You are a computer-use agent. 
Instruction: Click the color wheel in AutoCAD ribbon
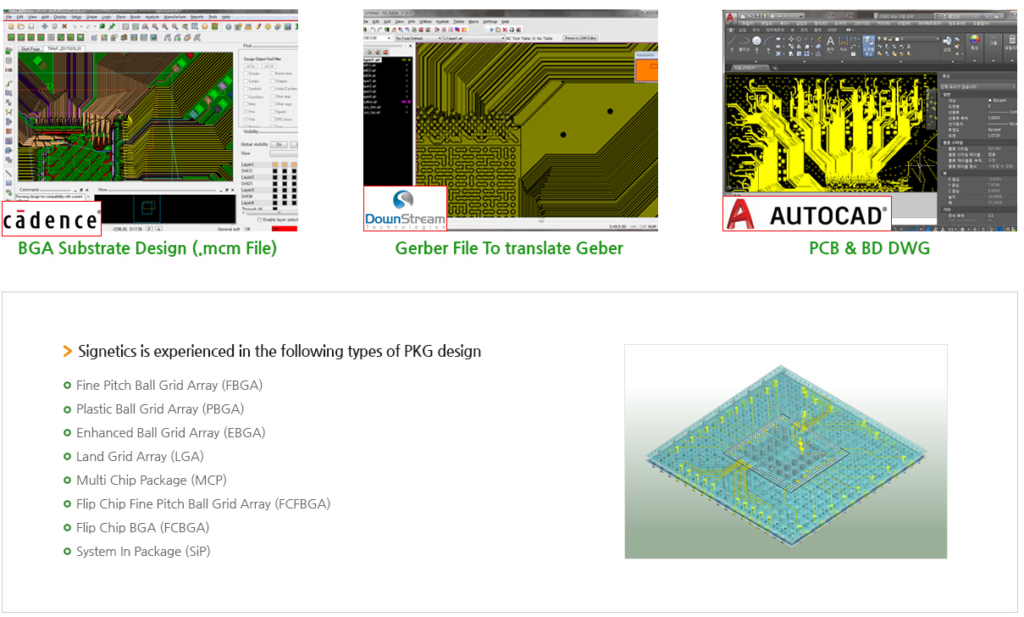tap(976, 41)
